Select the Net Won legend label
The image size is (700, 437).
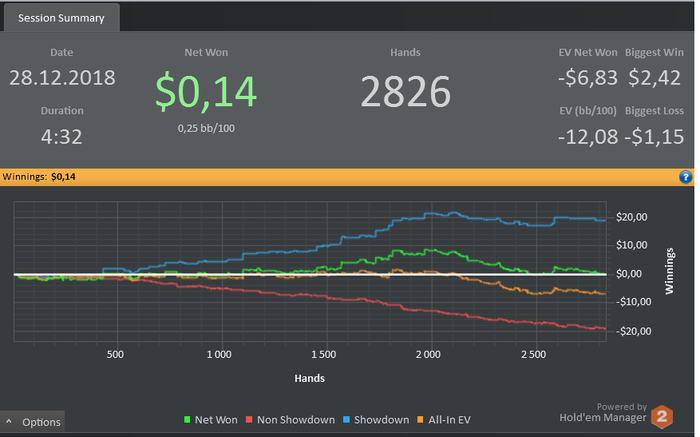coord(216,420)
